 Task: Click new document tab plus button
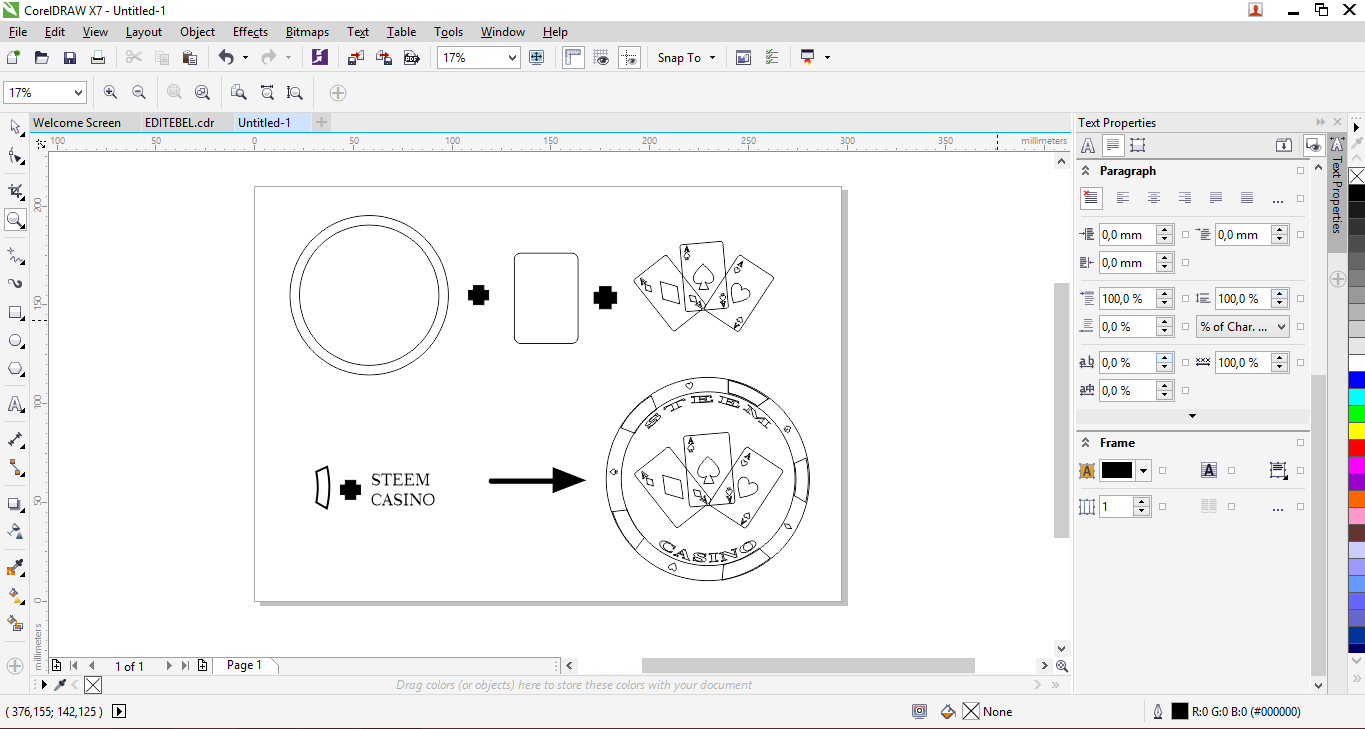[x=321, y=122]
